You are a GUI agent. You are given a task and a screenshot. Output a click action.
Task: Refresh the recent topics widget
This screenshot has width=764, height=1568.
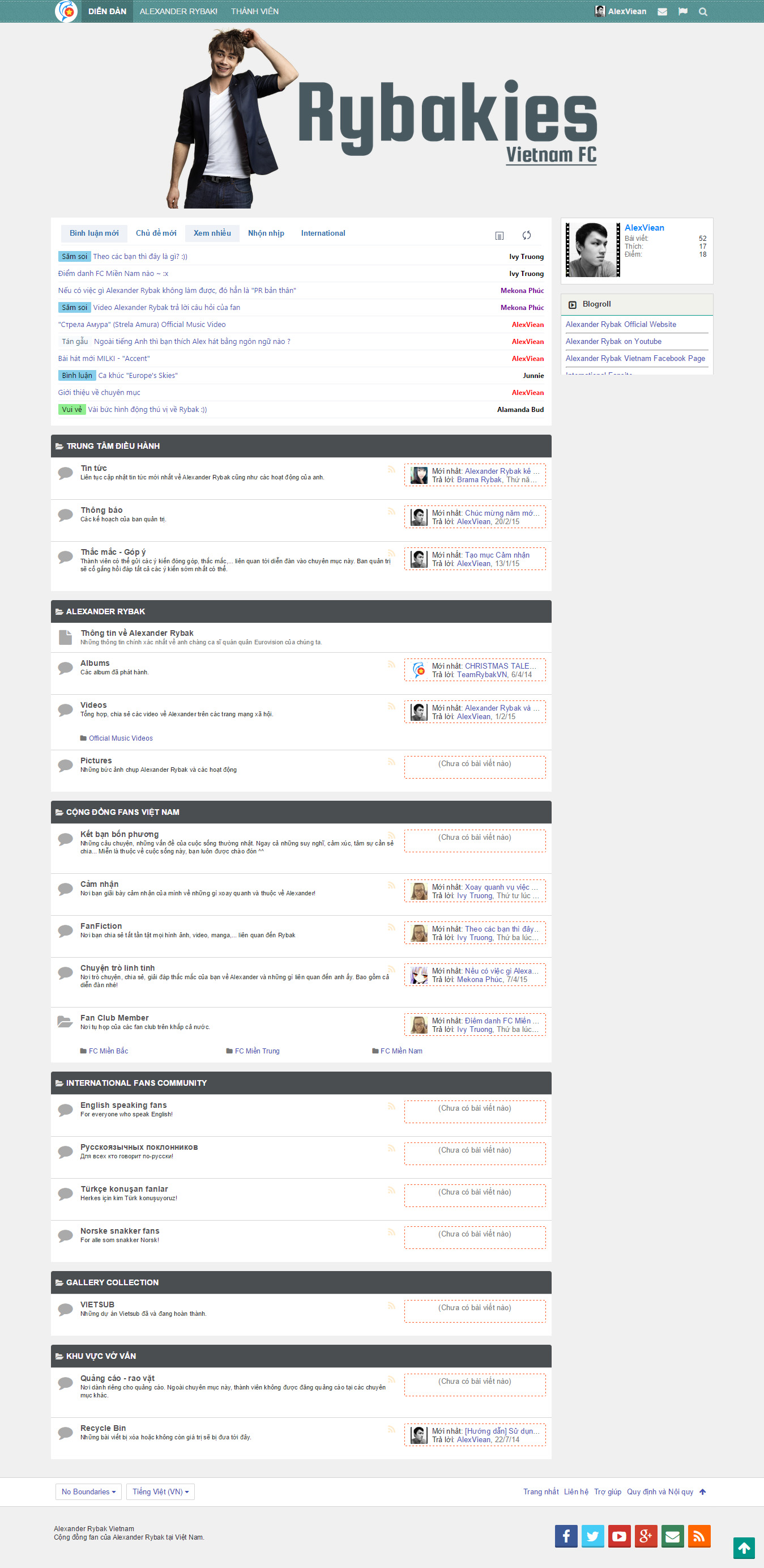coord(527,235)
